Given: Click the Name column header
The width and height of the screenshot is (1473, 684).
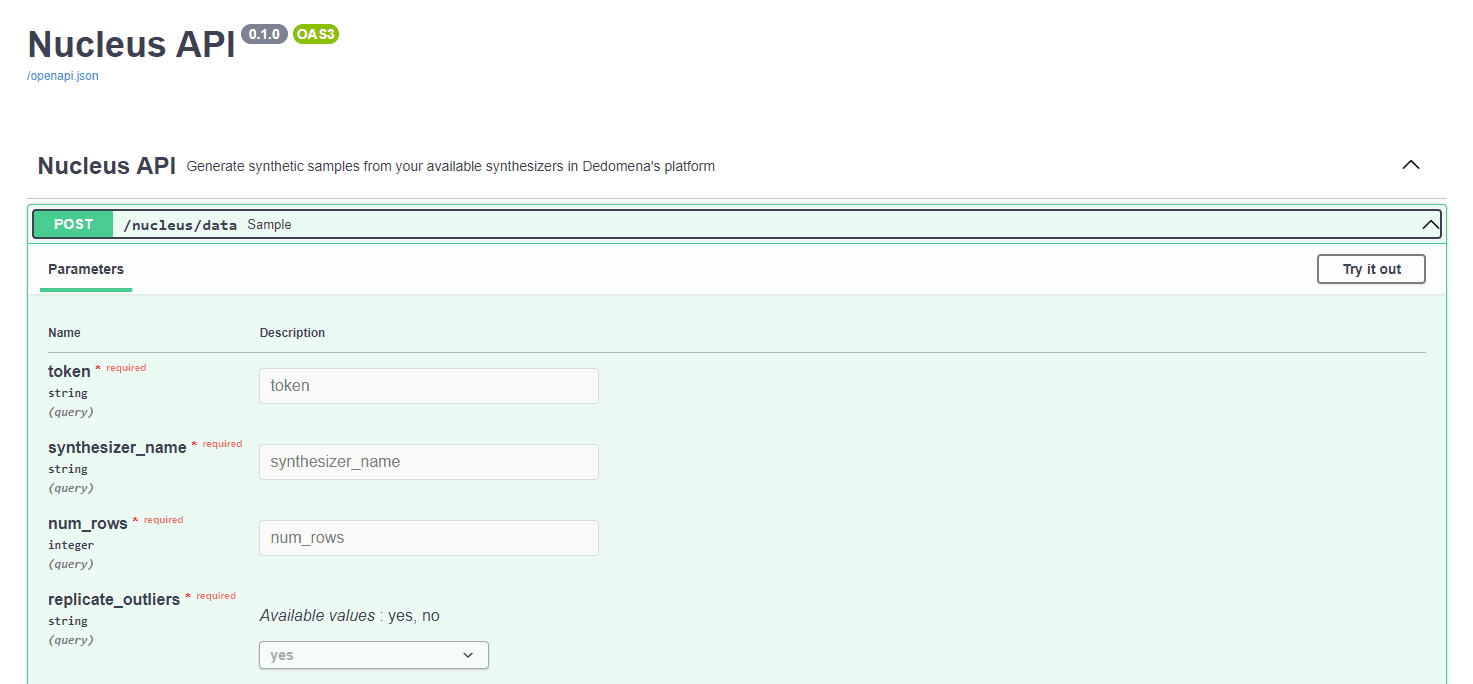Looking at the screenshot, I should point(64,333).
